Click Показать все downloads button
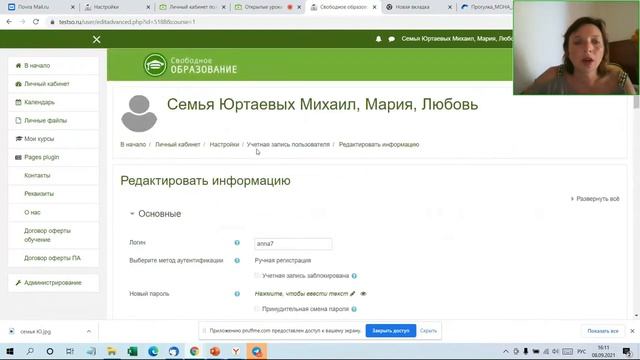Viewport: 640px width, 360px height. point(602,331)
